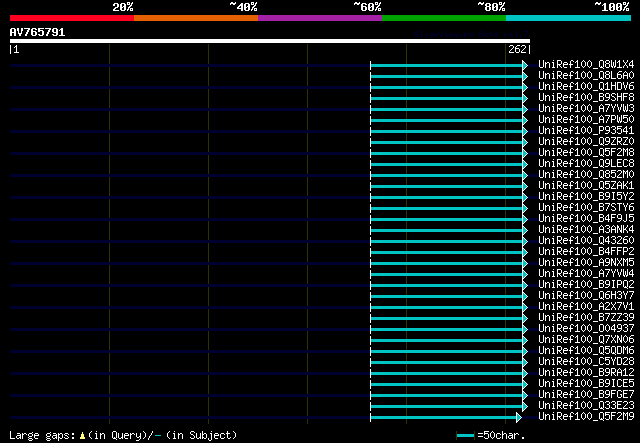Open hit UniRef100_B9SHF8
Screen dimensions: 640x443
586,98
